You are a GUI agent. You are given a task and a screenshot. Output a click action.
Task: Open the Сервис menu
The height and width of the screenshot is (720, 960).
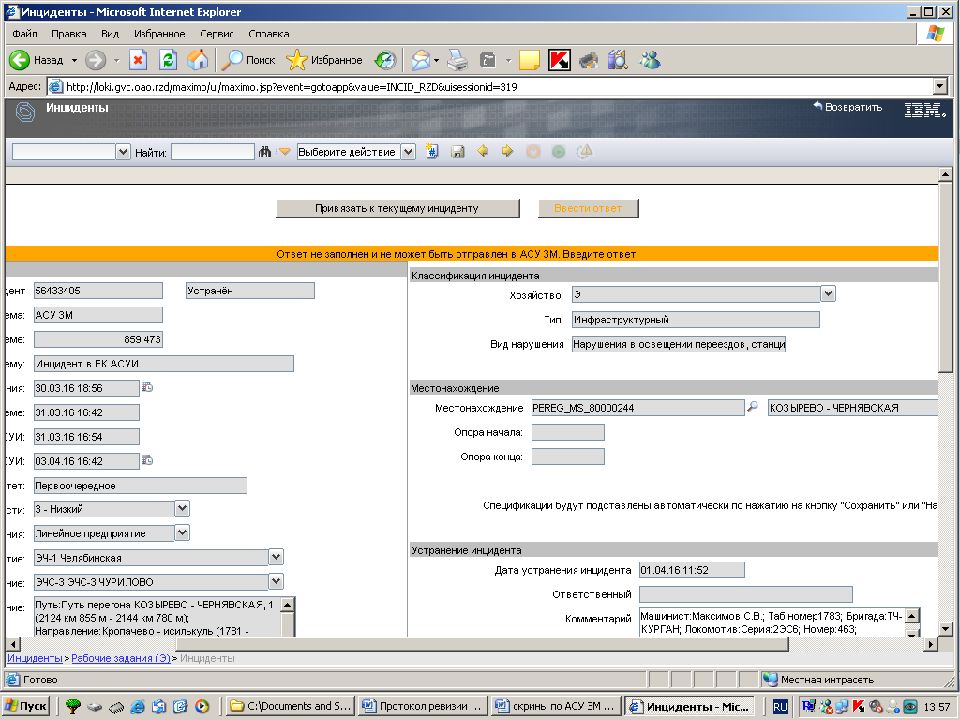[217, 34]
